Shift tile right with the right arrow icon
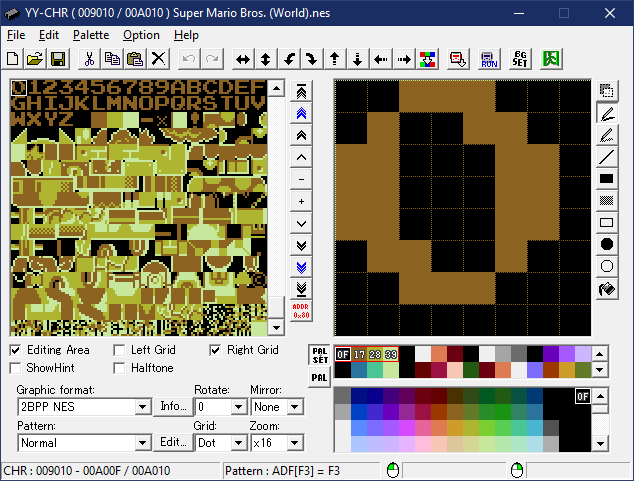The image size is (634, 481). tap(404, 59)
